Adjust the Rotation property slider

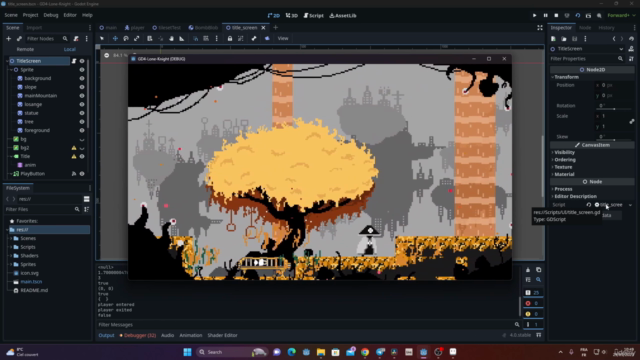tap(613, 109)
